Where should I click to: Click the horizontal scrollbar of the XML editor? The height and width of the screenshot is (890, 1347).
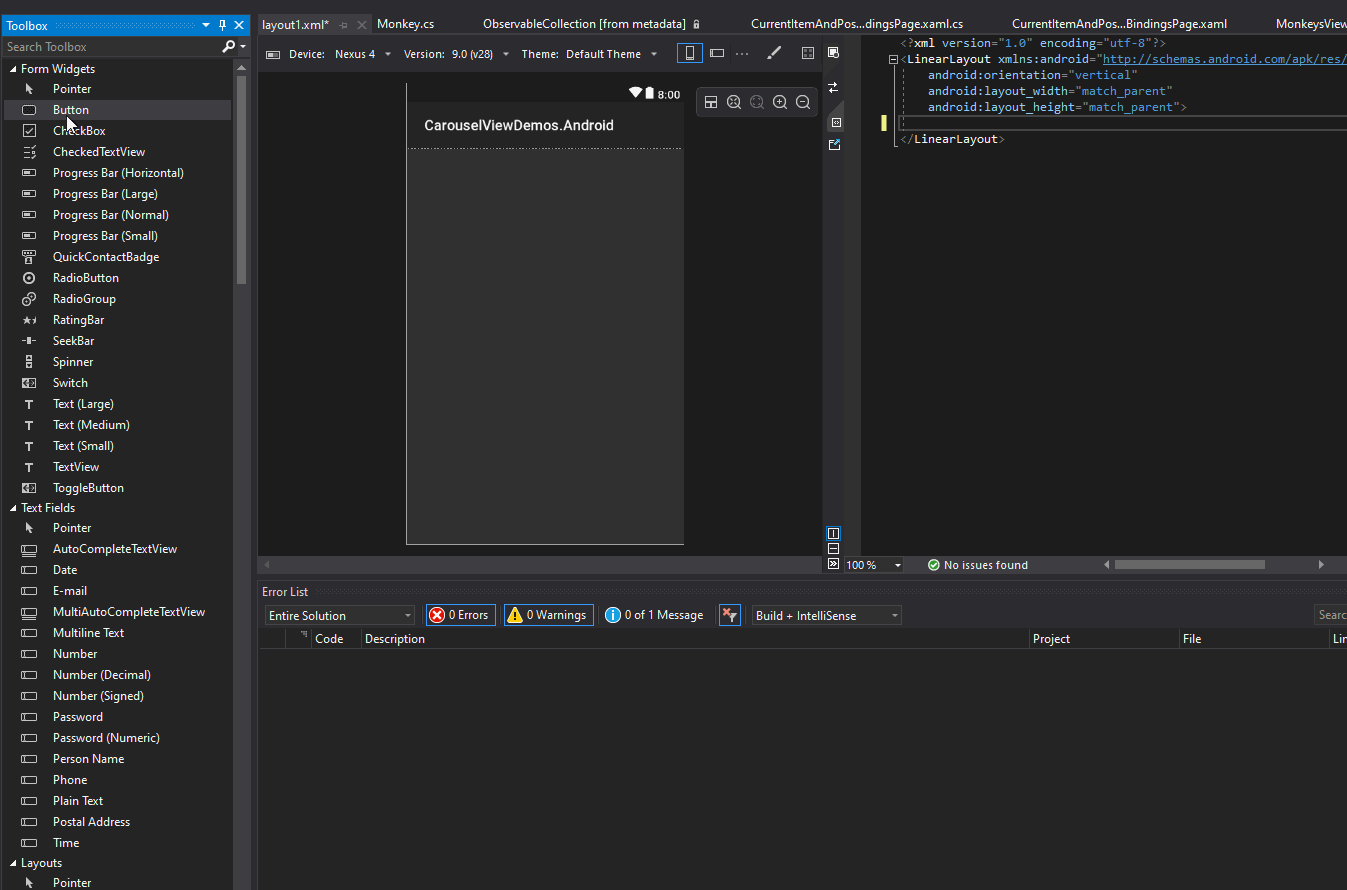(1189, 565)
